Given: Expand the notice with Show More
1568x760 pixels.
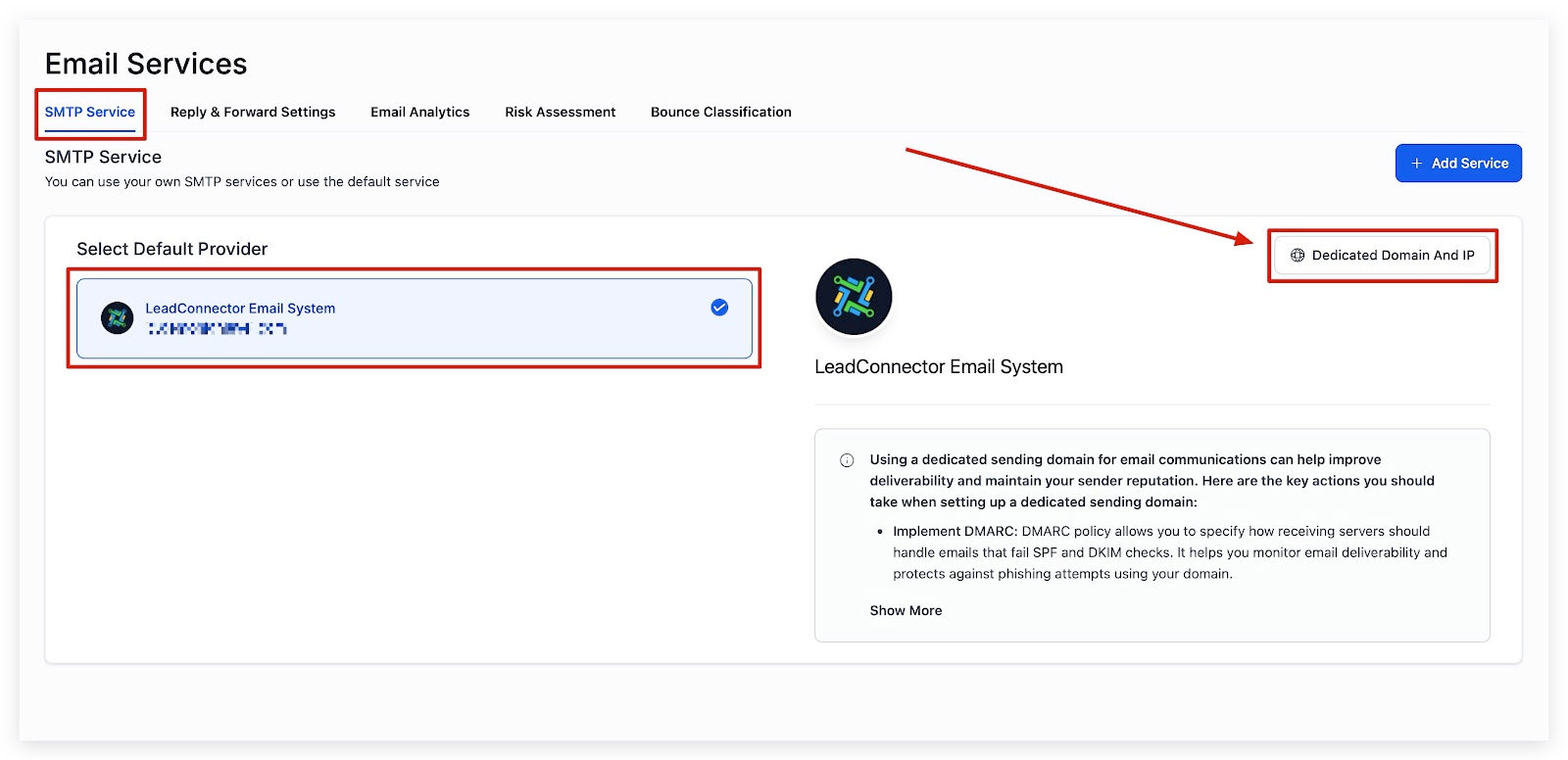Looking at the screenshot, I should click(906, 610).
